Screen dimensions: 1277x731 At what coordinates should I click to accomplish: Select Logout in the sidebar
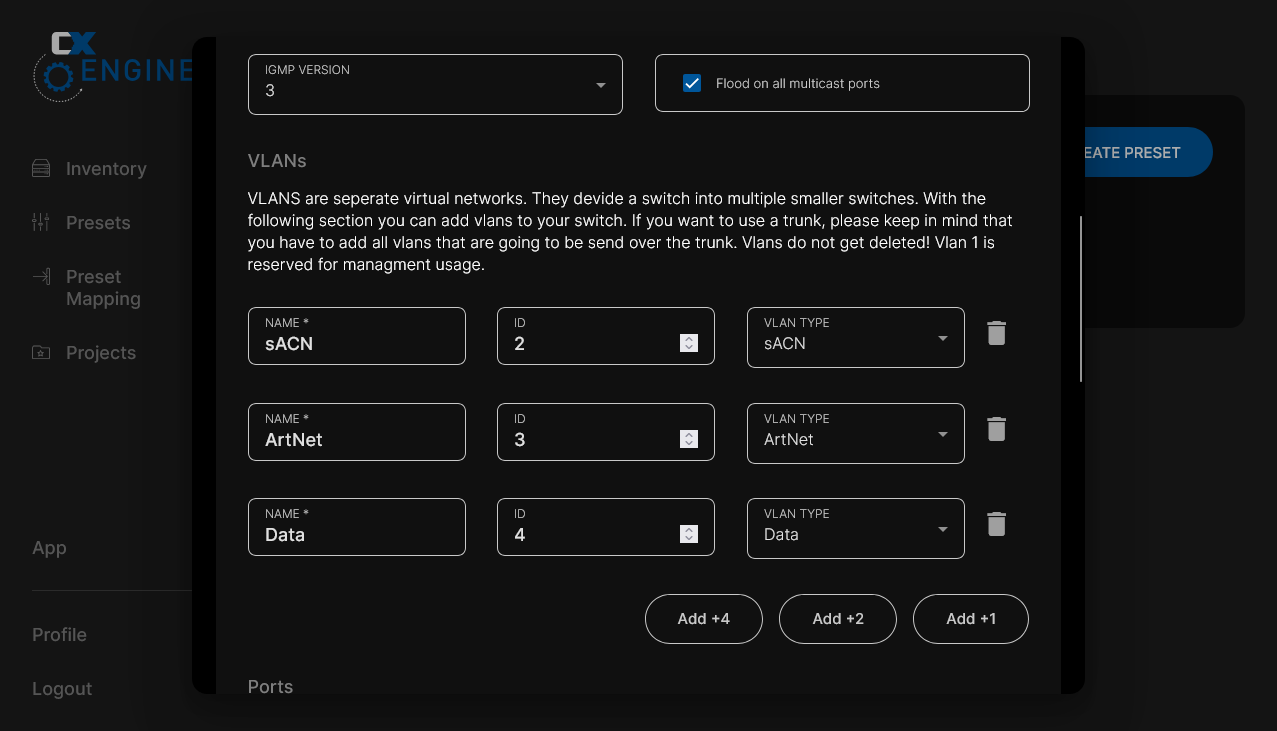pyautogui.click(x=62, y=689)
